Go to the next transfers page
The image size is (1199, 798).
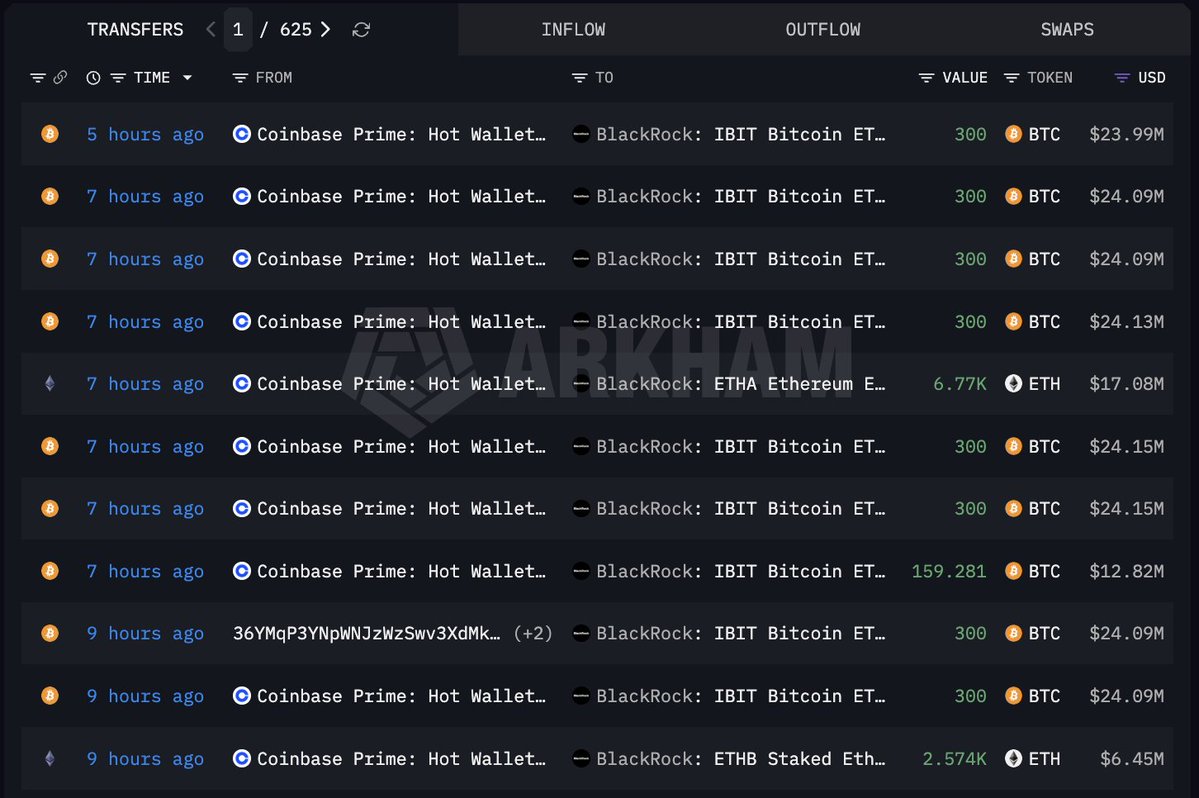click(326, 30)
